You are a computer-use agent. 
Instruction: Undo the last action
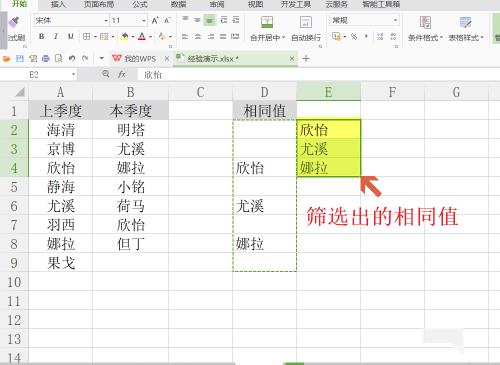coord(72,59)
